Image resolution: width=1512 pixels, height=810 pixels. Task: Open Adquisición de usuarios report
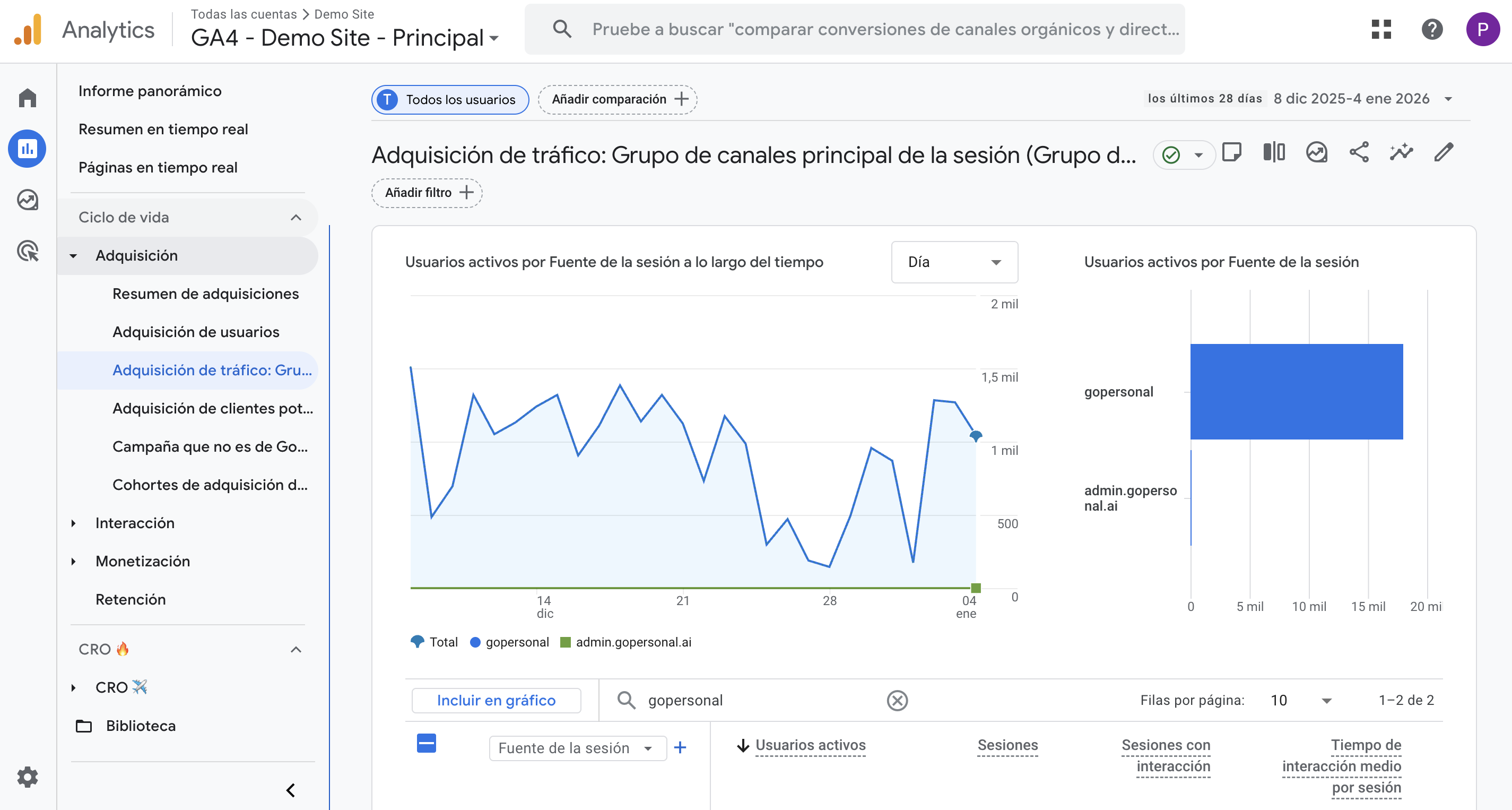click(x=195, y=332)
